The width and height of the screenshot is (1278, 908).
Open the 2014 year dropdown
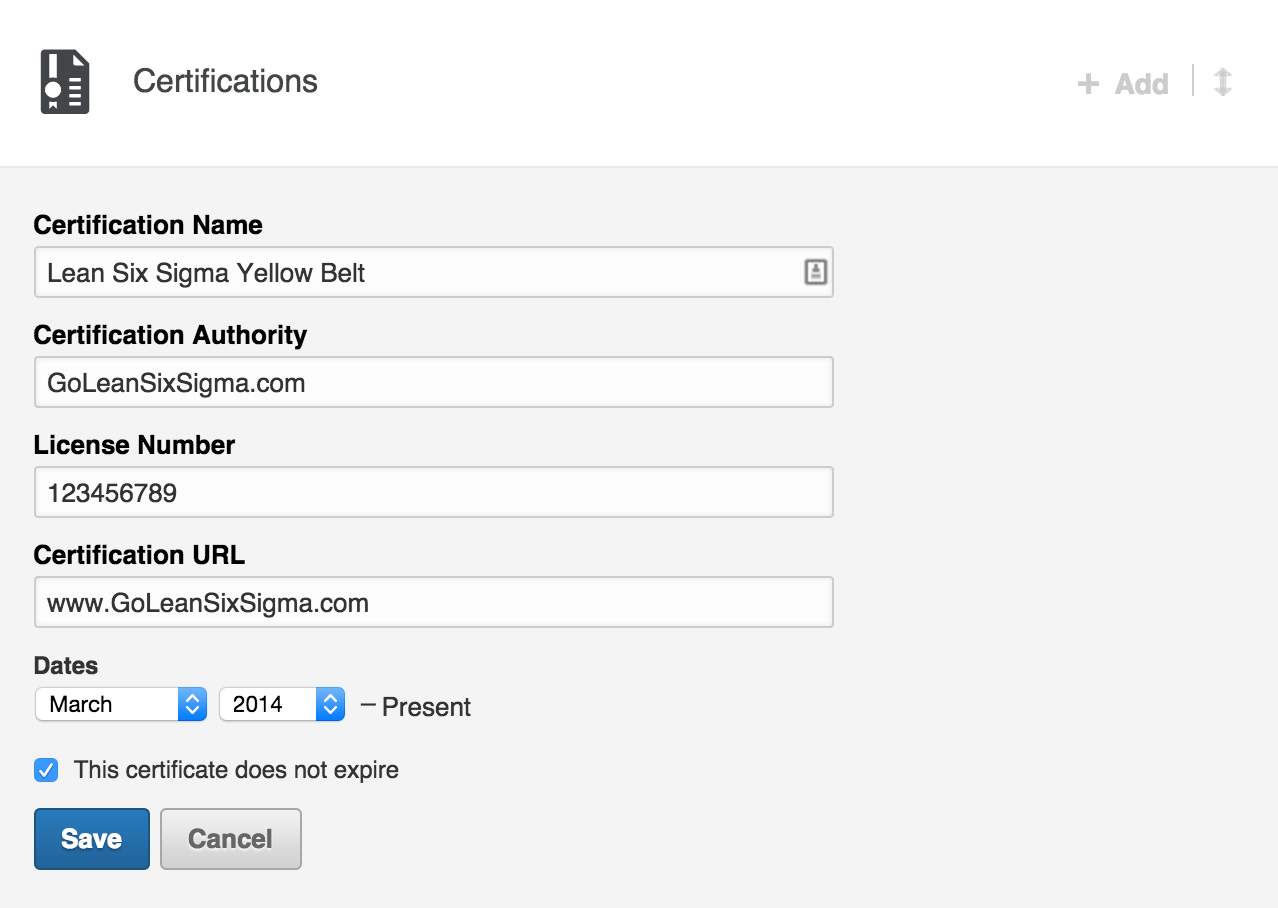[x=282, y=704]
